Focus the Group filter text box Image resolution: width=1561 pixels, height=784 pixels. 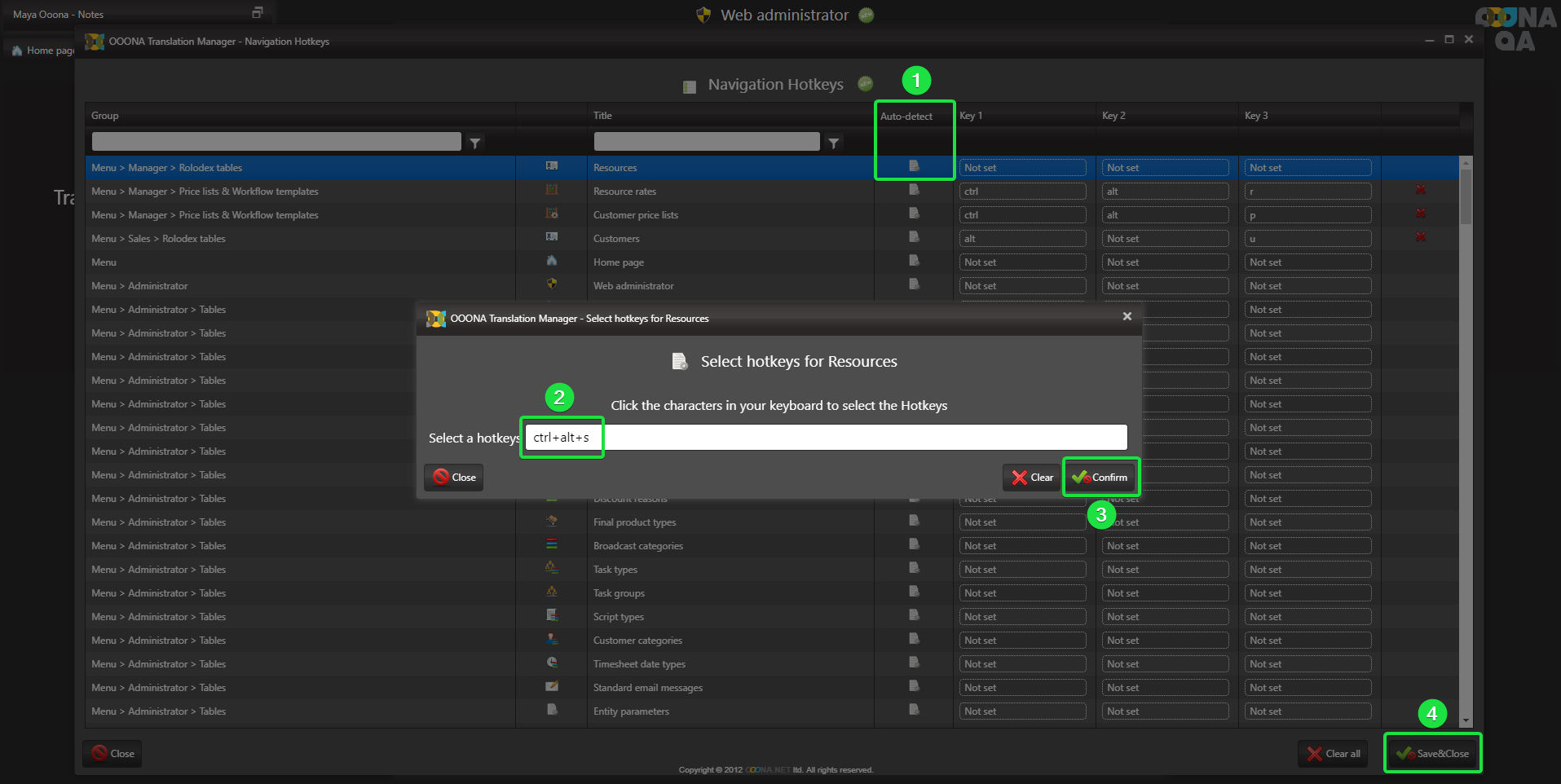pos(276,143)
